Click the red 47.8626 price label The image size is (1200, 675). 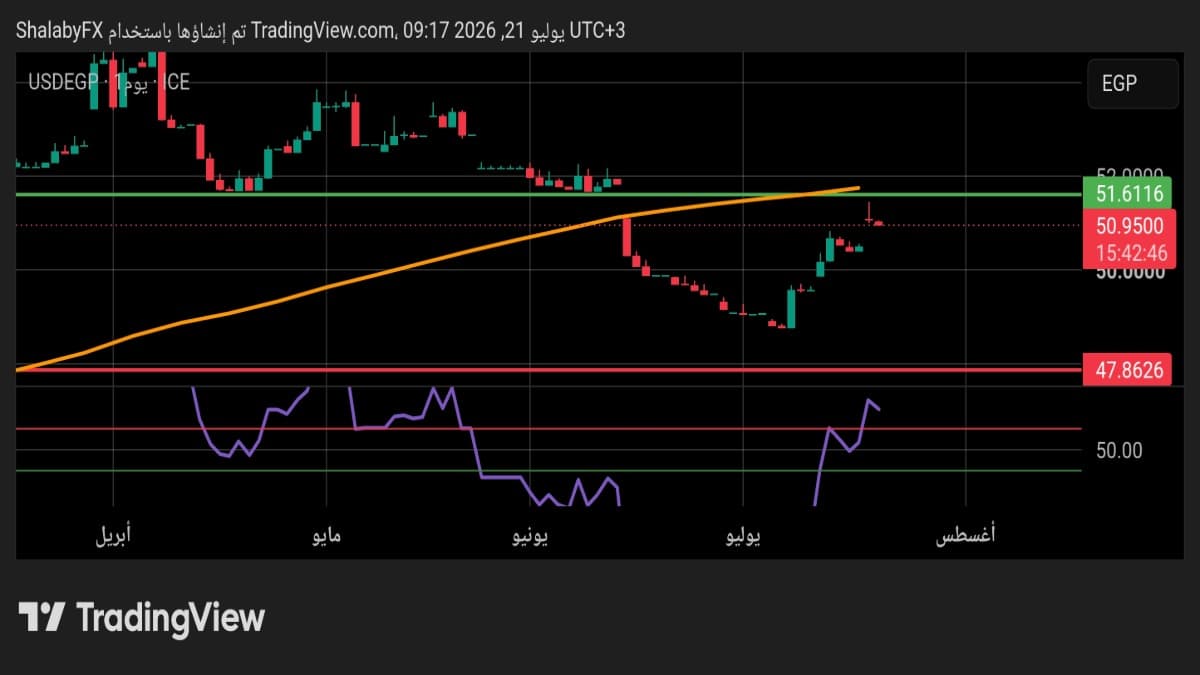pos(1129,370)
